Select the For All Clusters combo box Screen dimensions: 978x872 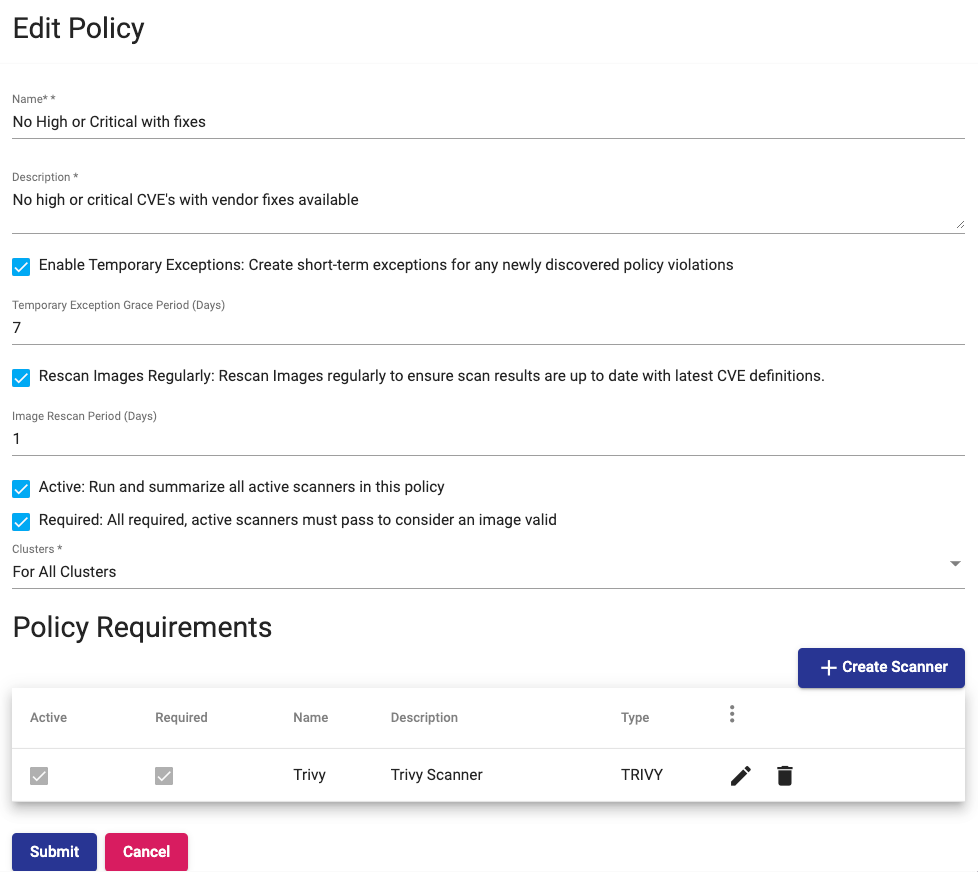click(480, 572)
